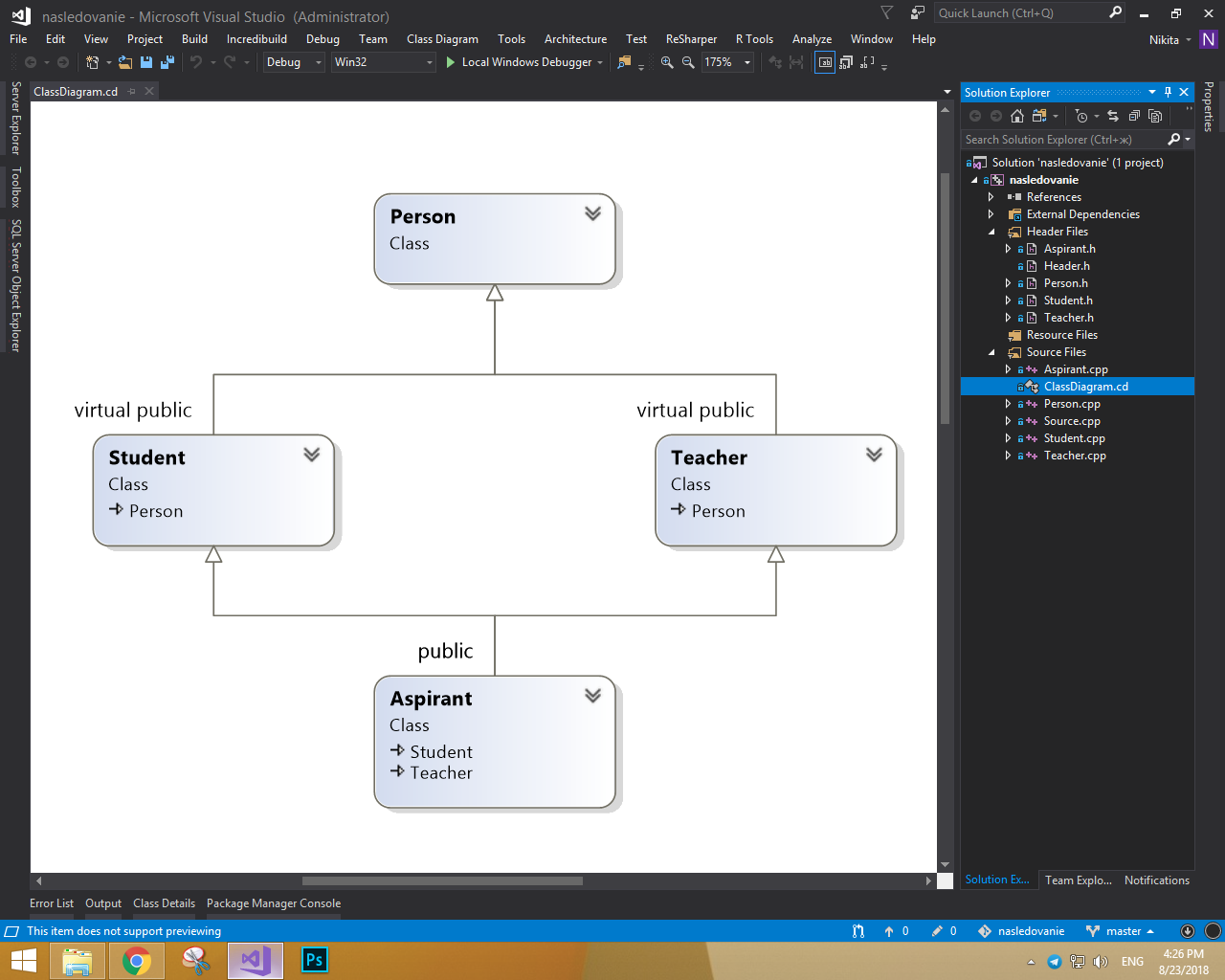Open the Analyze menu

(x=812, y=39)
